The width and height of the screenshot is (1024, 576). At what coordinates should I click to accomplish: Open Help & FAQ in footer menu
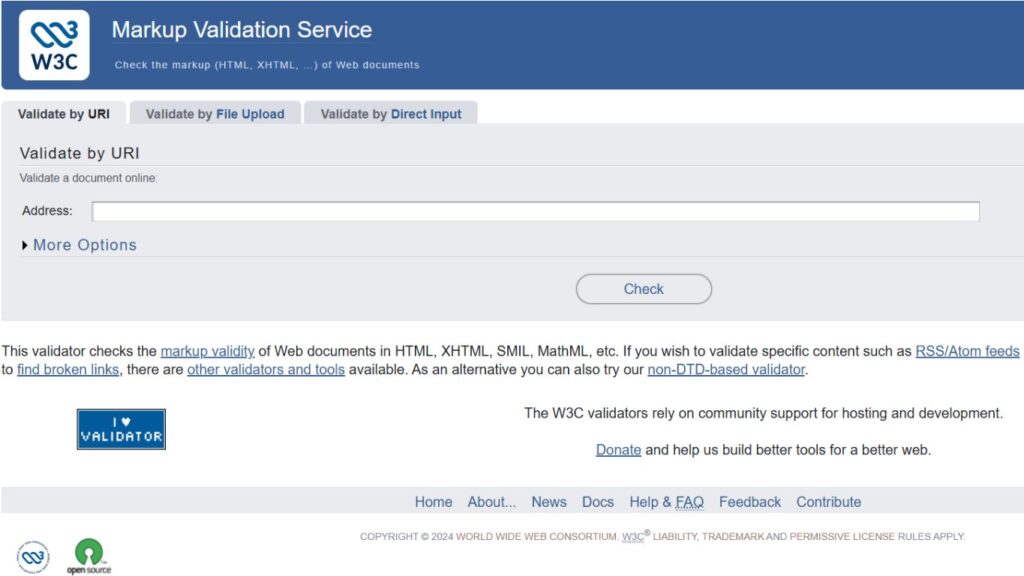(666, 502)
